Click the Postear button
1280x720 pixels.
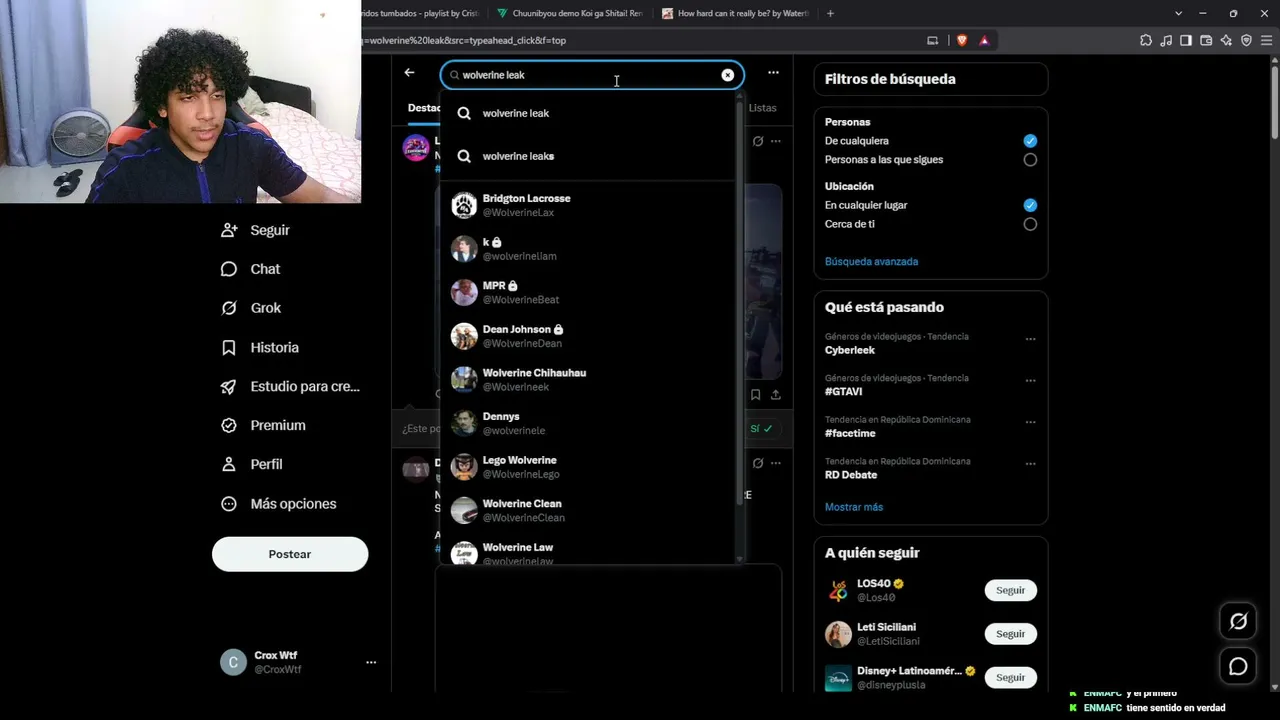coord(290,554)
